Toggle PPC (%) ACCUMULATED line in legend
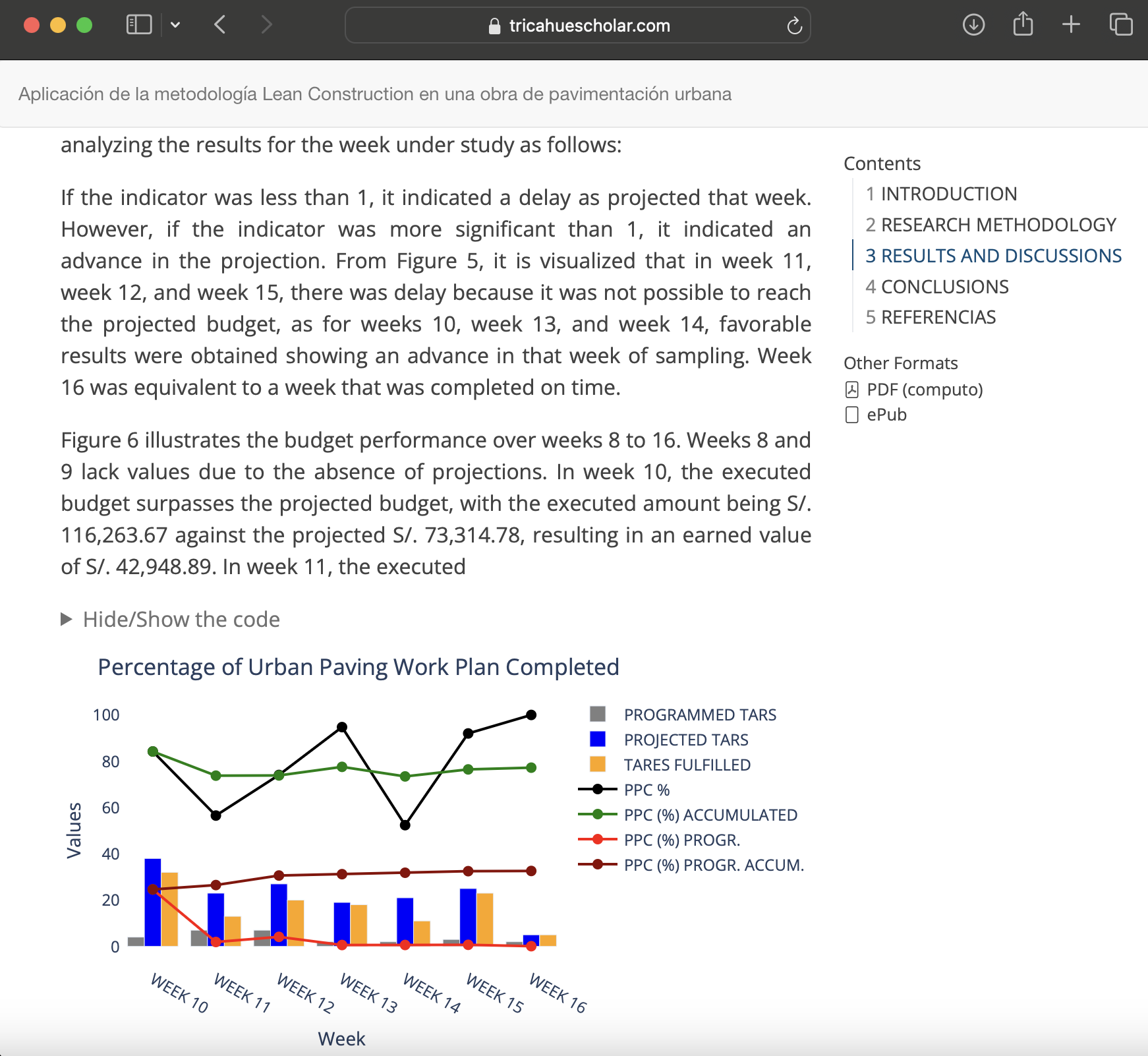Image resolution: width=1148 pixels, height=1056 pixels. pos(710,815)
